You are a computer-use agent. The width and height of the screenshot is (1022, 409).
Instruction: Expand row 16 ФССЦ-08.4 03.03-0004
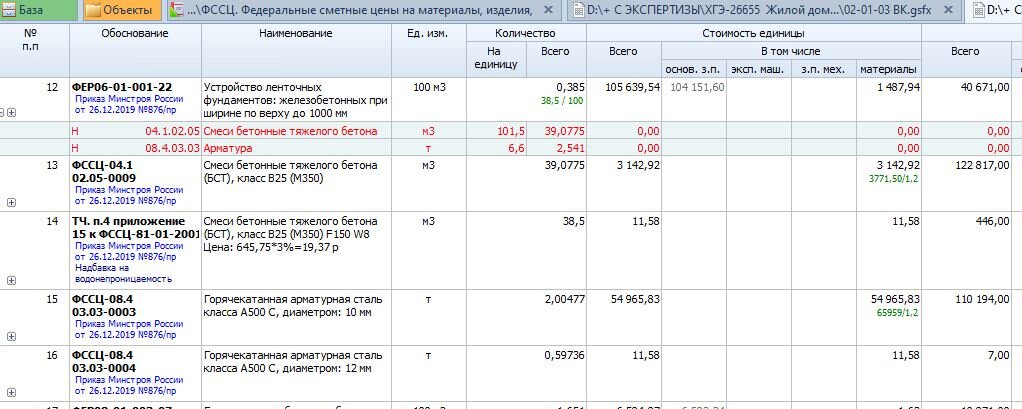point(11,393)
